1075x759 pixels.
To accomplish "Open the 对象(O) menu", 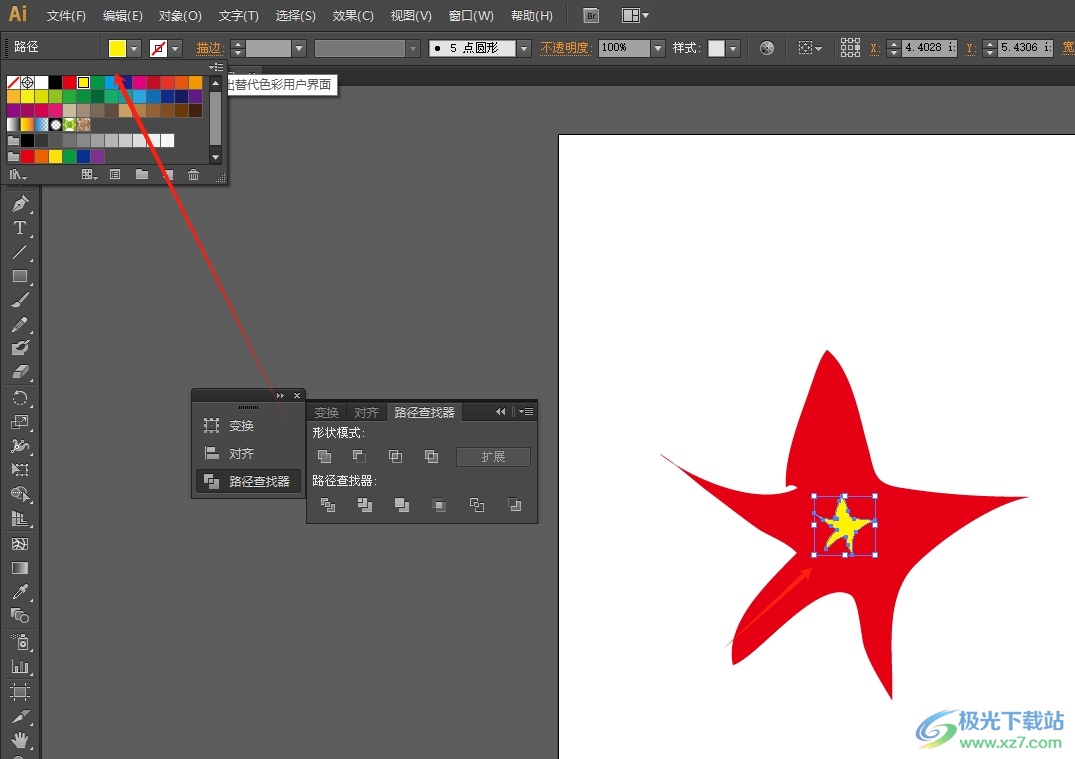I will 180,16.
